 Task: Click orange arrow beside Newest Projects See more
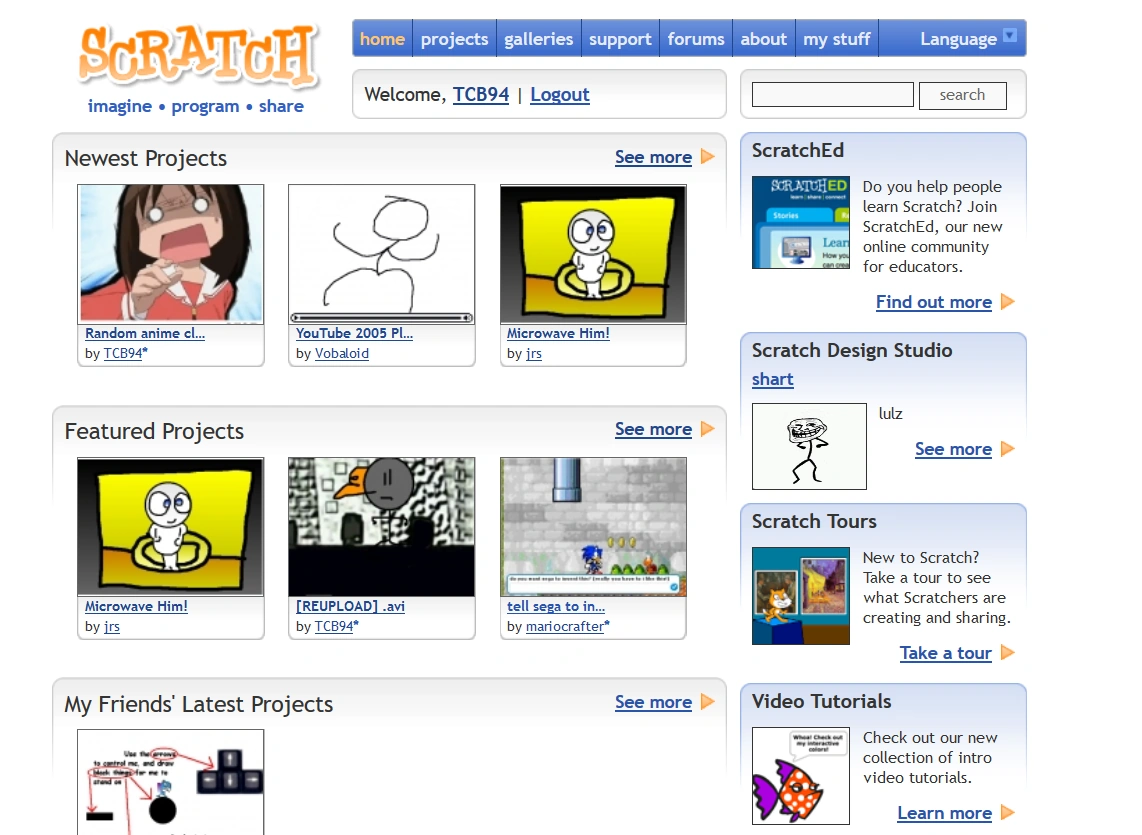coord(707,157)
